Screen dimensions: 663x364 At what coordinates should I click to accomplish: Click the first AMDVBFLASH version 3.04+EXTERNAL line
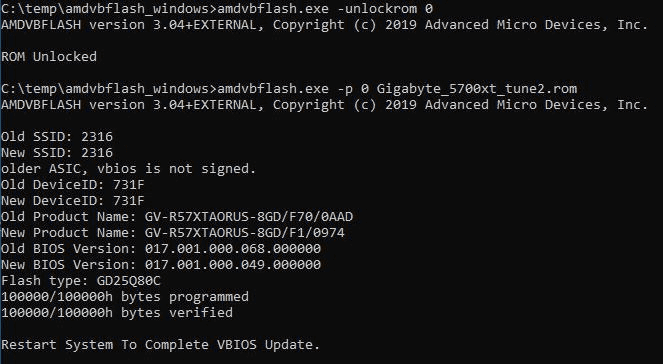[324, 25]
